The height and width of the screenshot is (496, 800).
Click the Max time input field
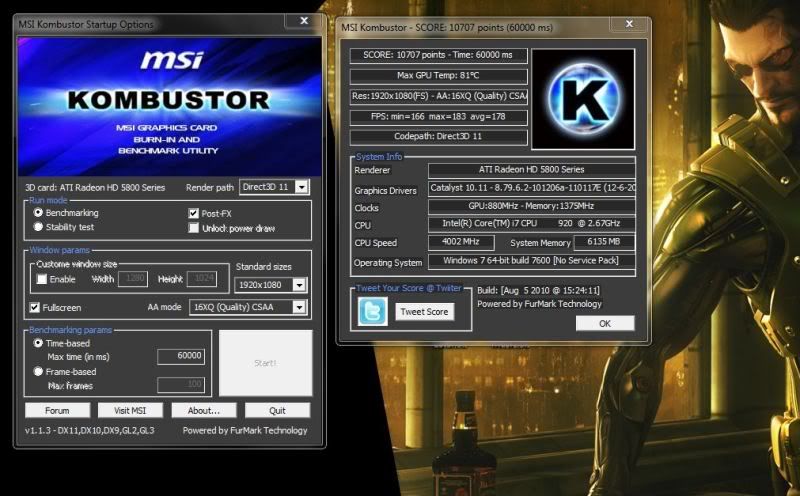(181, 356)
